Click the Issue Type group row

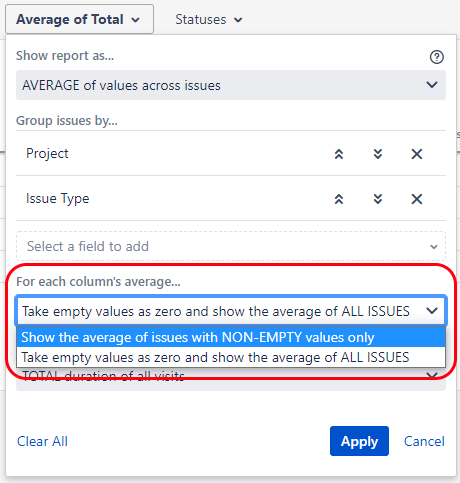[231, 198]
